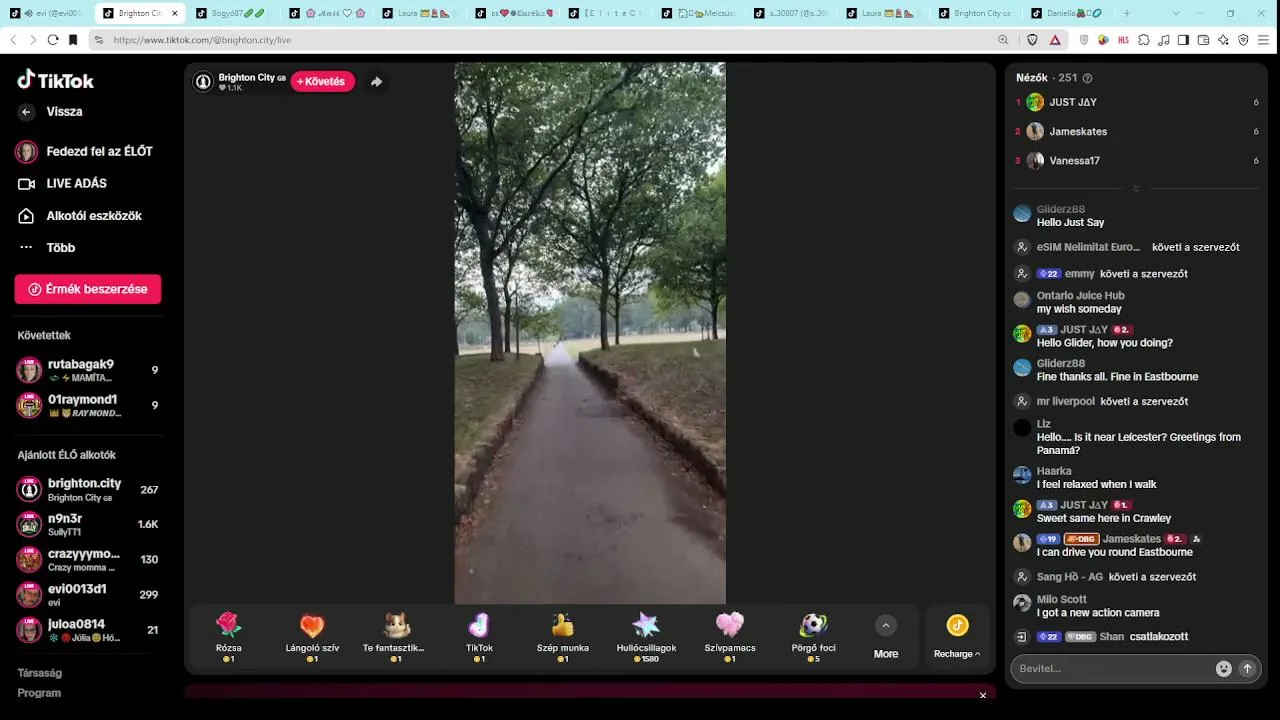Open the emoji picker in chat input

click(x=1223, y=669)
